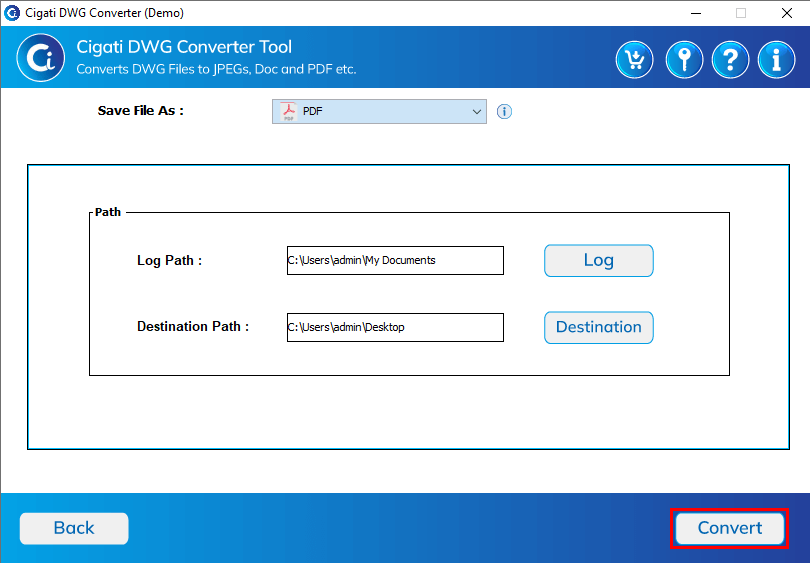
Task: Minimize the Cigati DWG Converter window
Action: [696, 13]
